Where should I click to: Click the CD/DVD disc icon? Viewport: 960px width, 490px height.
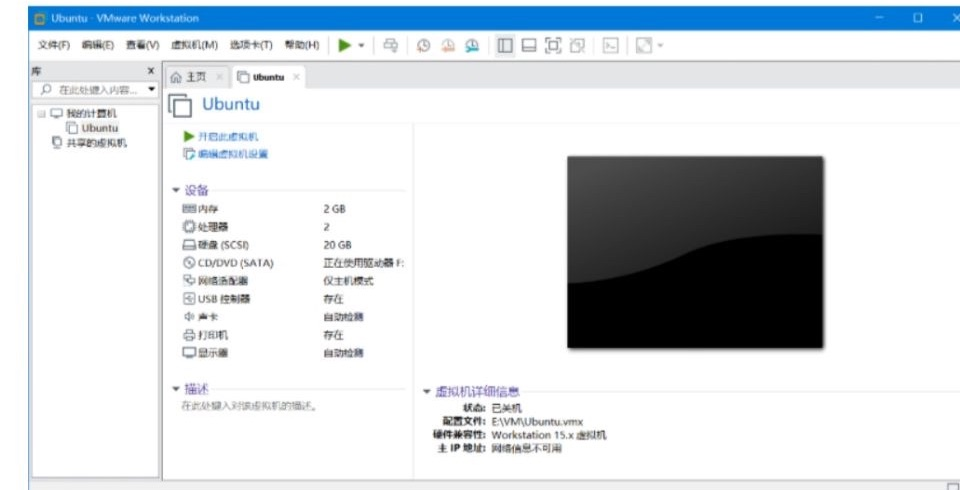tap(189, 263)
